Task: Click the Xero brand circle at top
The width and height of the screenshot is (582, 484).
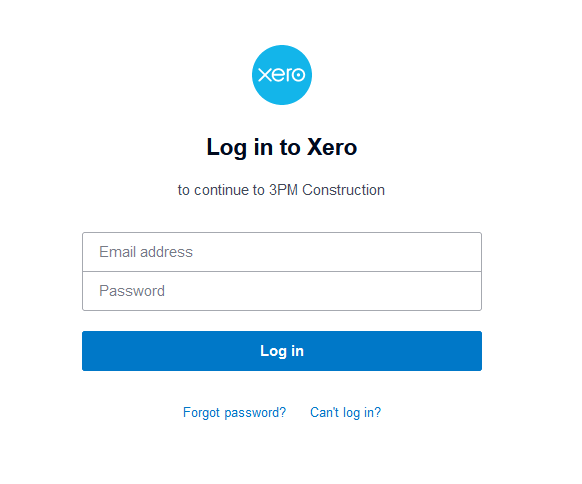Action: click(282, 75)
